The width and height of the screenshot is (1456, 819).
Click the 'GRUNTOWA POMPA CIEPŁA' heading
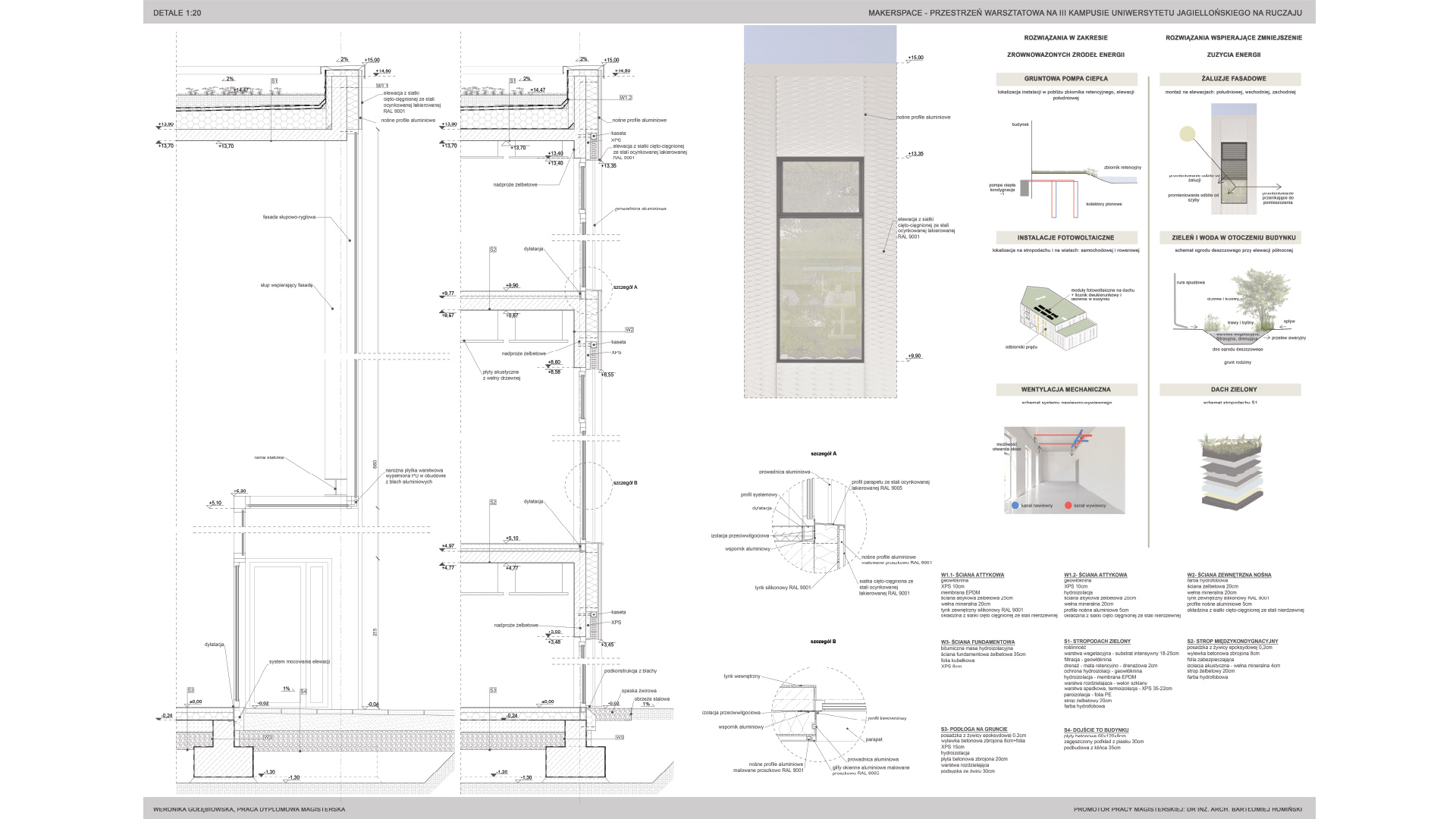click(1065, 79)
